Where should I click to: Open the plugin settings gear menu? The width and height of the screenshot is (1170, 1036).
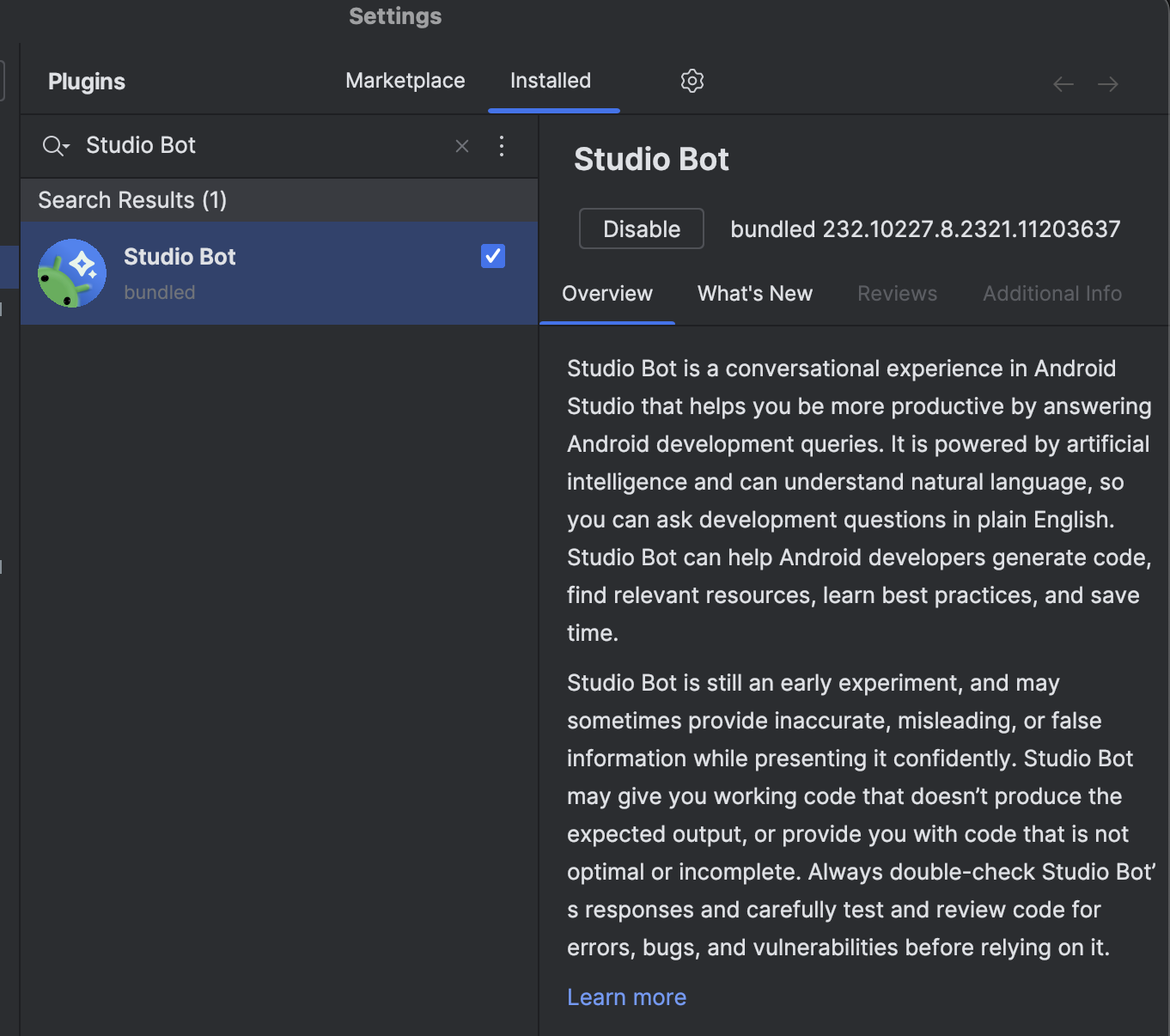[692, 81]
